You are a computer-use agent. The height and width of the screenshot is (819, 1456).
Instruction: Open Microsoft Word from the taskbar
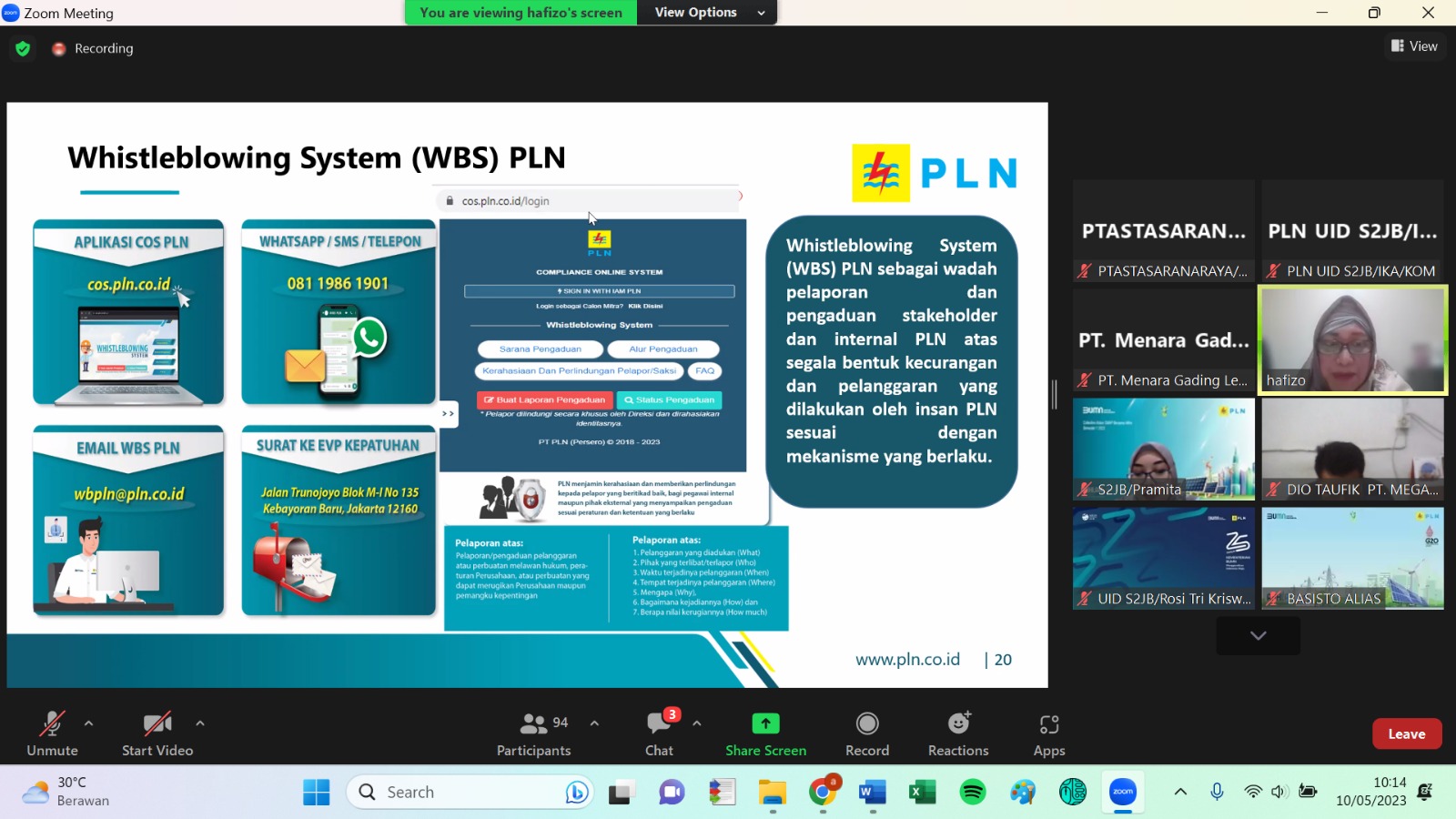point(873,793)
